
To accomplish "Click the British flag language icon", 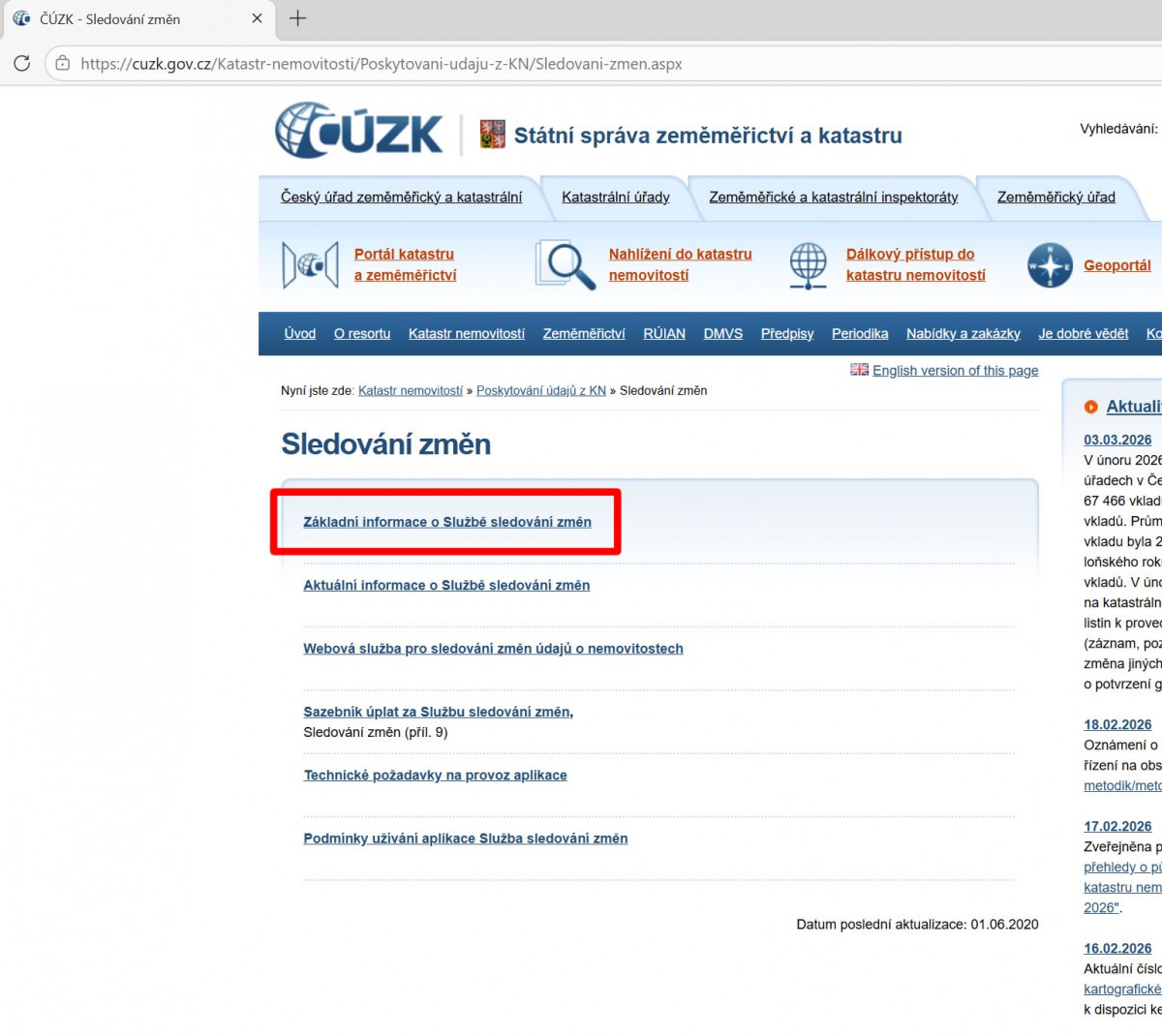I will [859, 370].
